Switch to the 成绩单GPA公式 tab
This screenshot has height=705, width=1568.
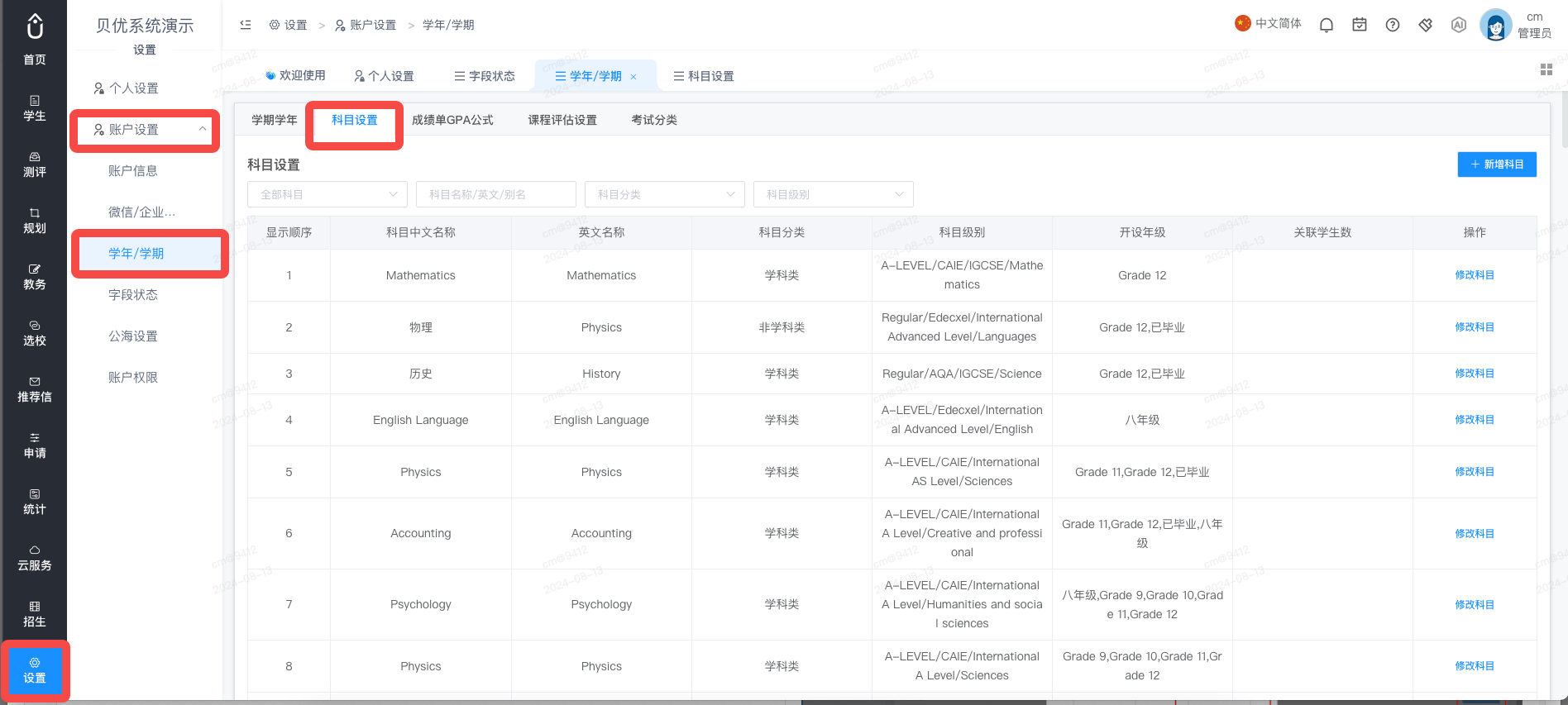(452, 120)
